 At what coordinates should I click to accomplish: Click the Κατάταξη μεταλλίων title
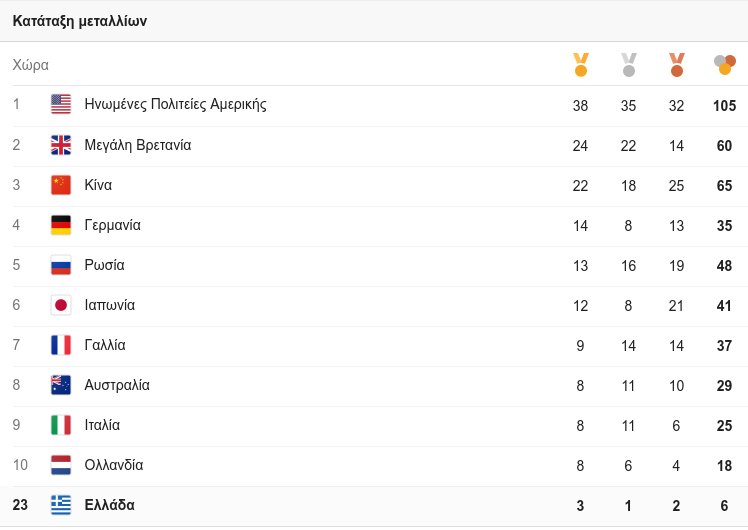[x=80, y=21]
